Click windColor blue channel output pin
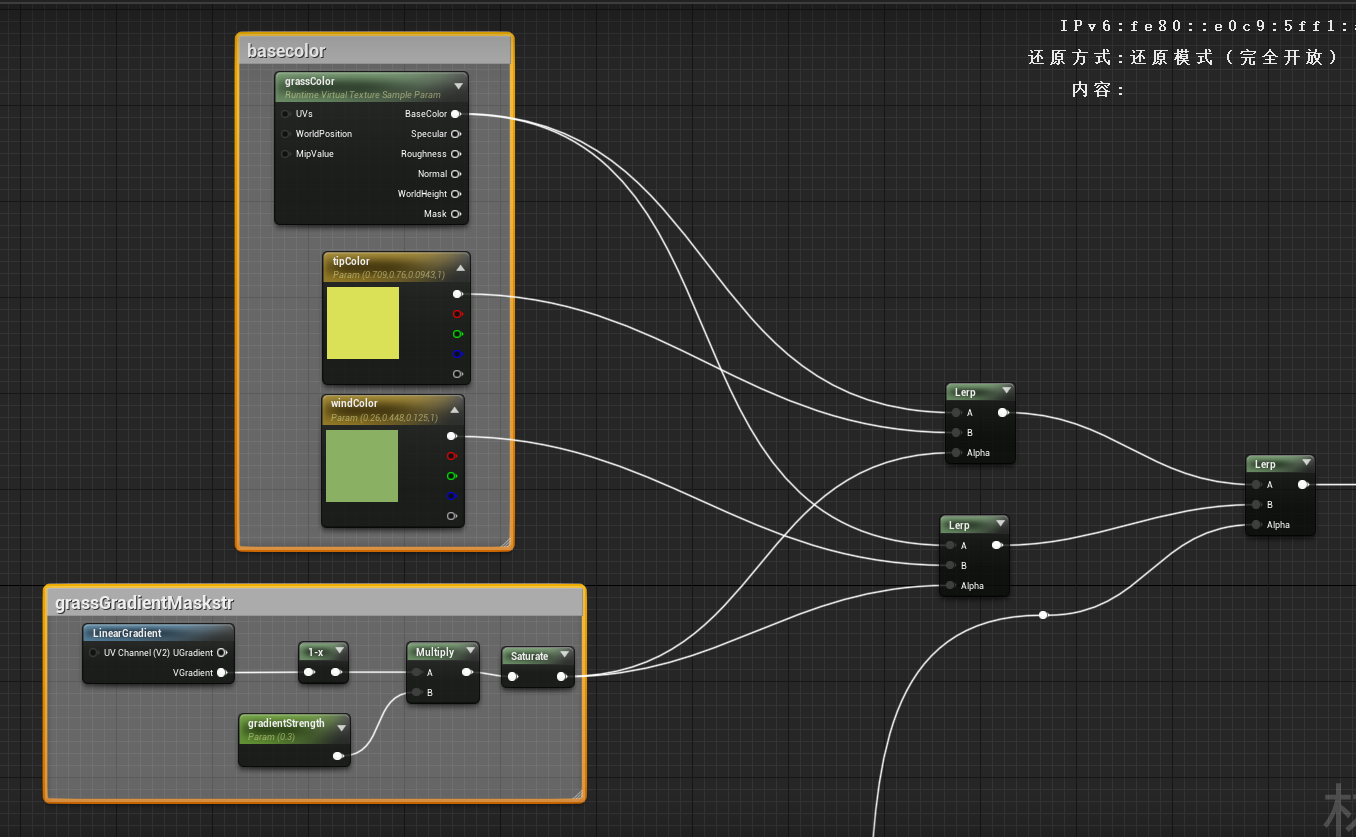Viewport: 1356px width, 837px height. coord(451,496)
